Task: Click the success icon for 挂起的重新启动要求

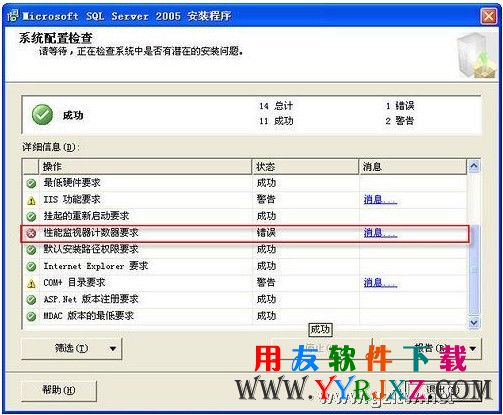Action: tap(31, 217)
